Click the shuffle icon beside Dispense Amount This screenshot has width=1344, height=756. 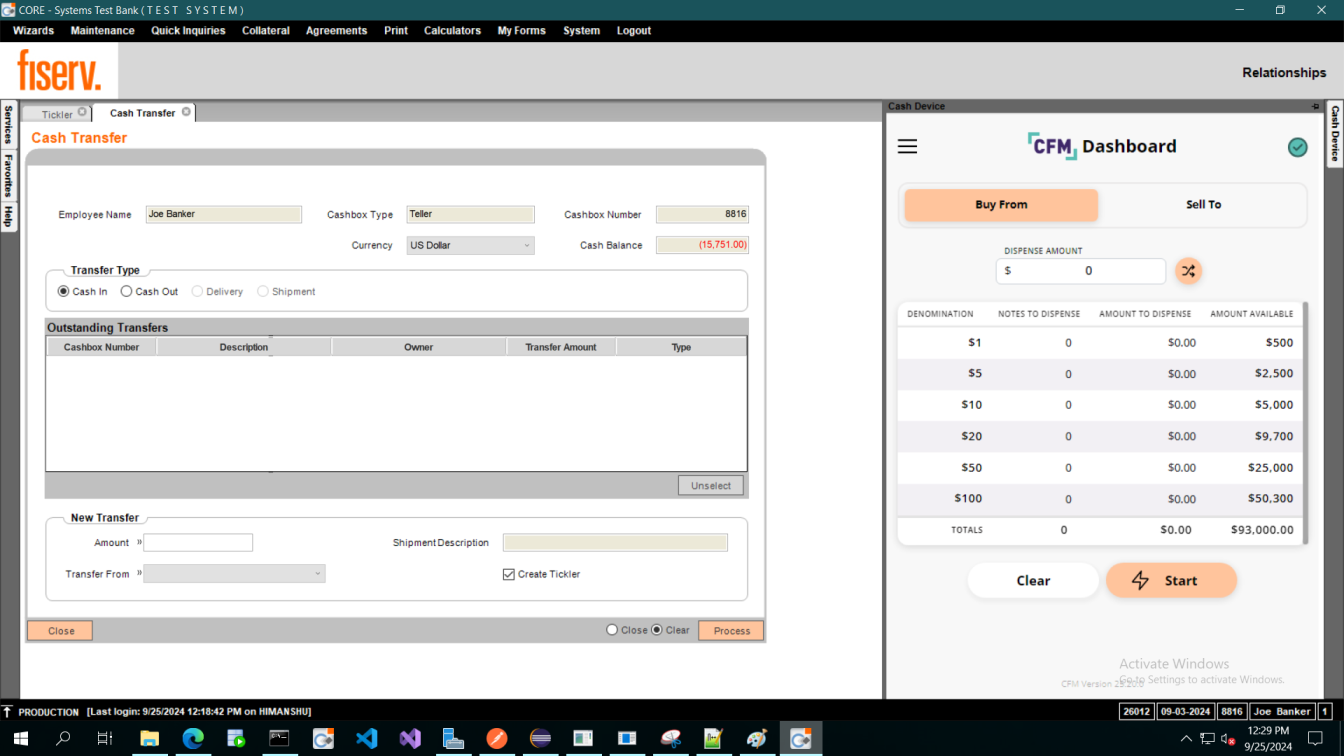1188,271
